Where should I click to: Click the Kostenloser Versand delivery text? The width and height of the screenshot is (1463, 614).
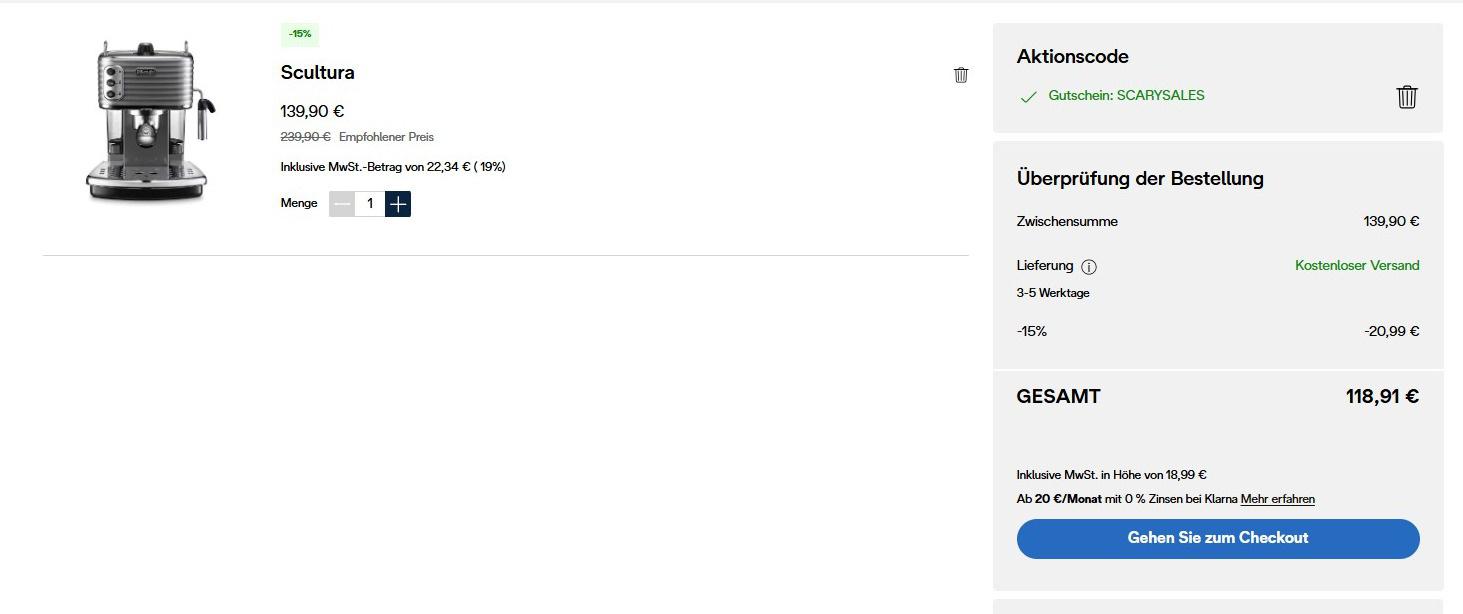(x=1356, y=265)
